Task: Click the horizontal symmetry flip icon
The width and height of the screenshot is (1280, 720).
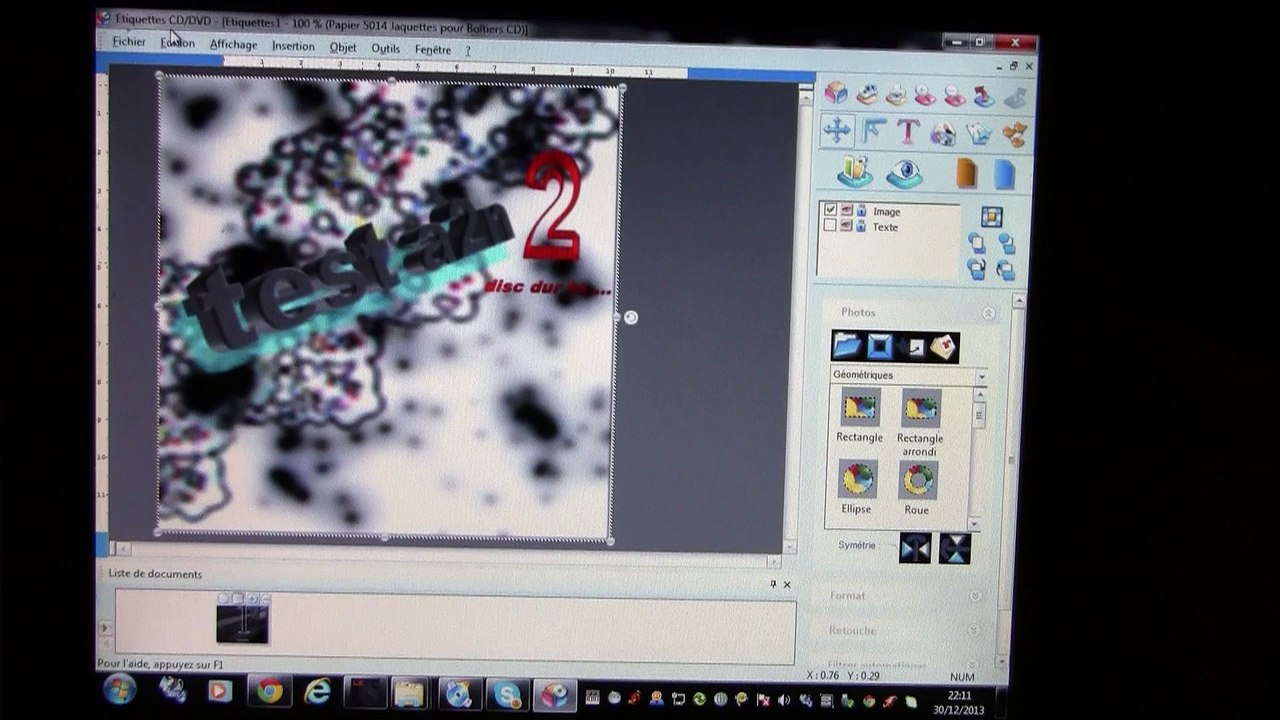Action: 915,548
